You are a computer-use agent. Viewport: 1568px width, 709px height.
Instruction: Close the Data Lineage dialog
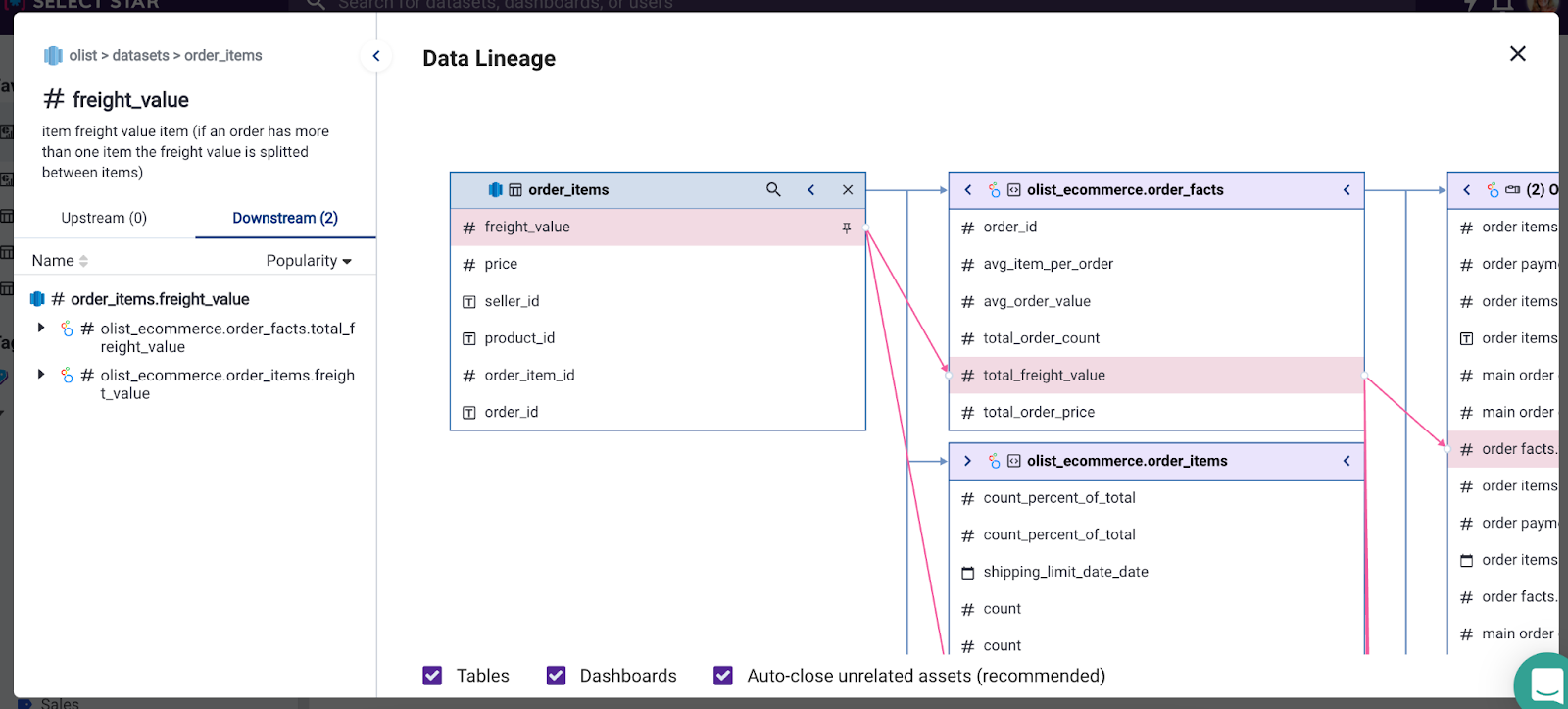[1517, 54]
